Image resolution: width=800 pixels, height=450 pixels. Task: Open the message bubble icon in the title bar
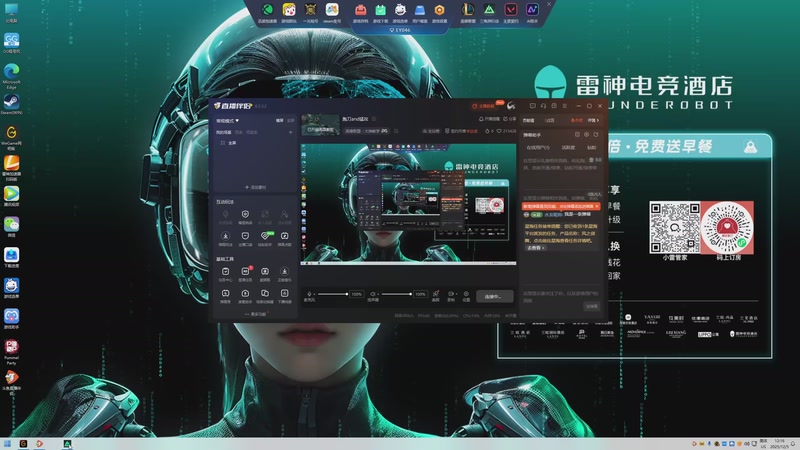tap(532, 106)
